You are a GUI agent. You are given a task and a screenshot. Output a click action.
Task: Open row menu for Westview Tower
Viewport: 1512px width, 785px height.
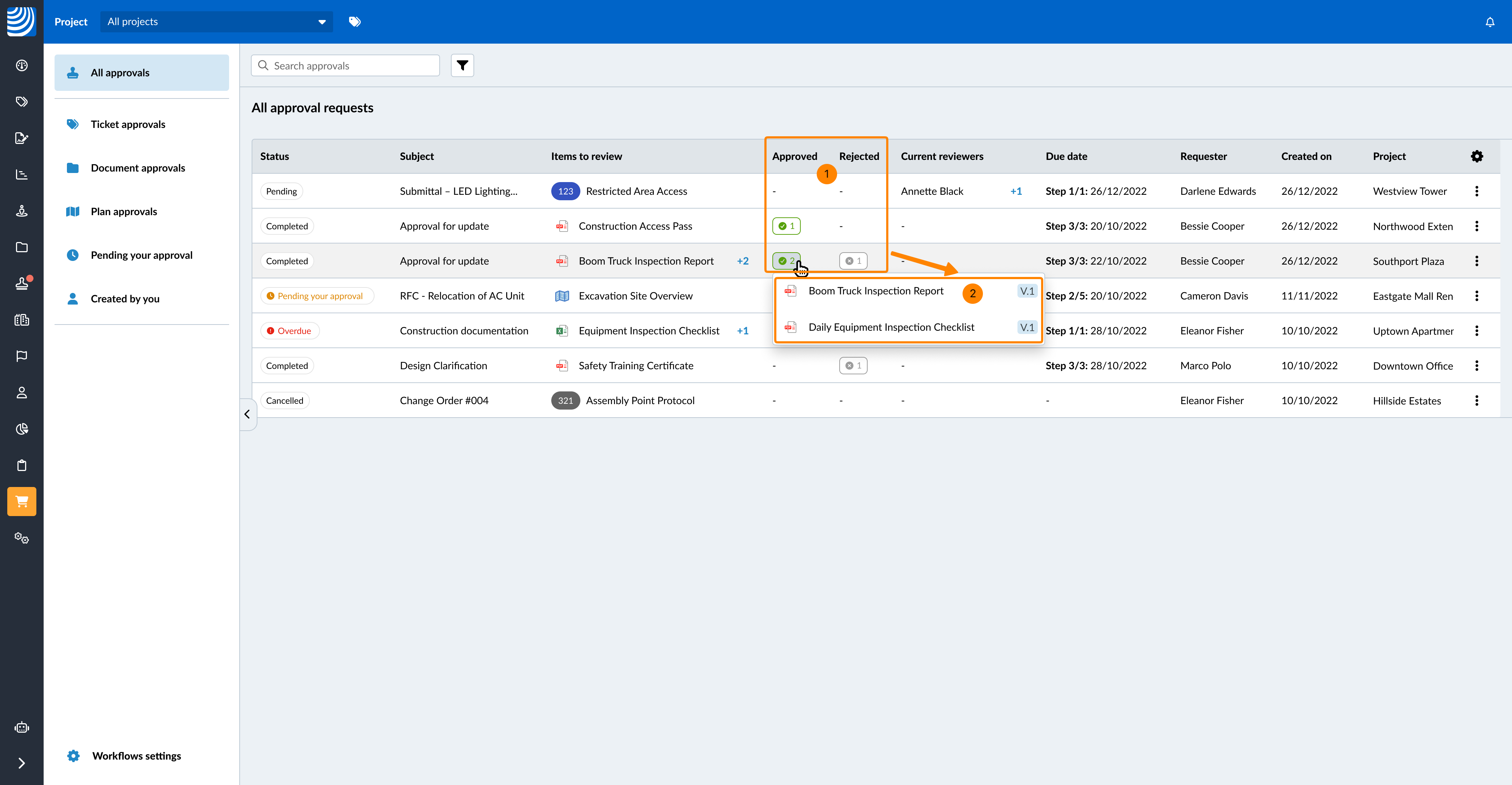(x=1477, y=191)
